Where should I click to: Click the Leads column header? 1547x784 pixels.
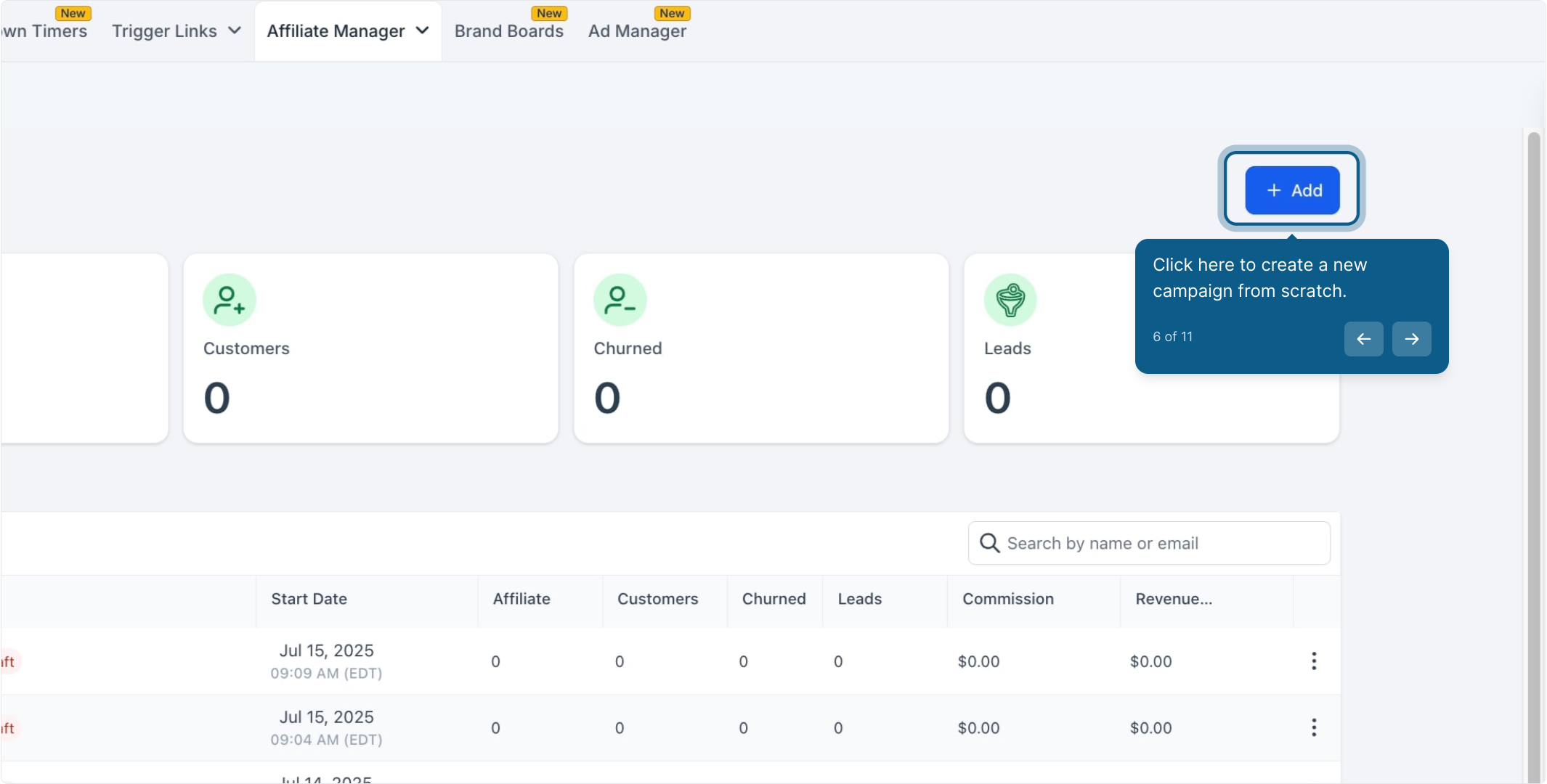(859, 599)
